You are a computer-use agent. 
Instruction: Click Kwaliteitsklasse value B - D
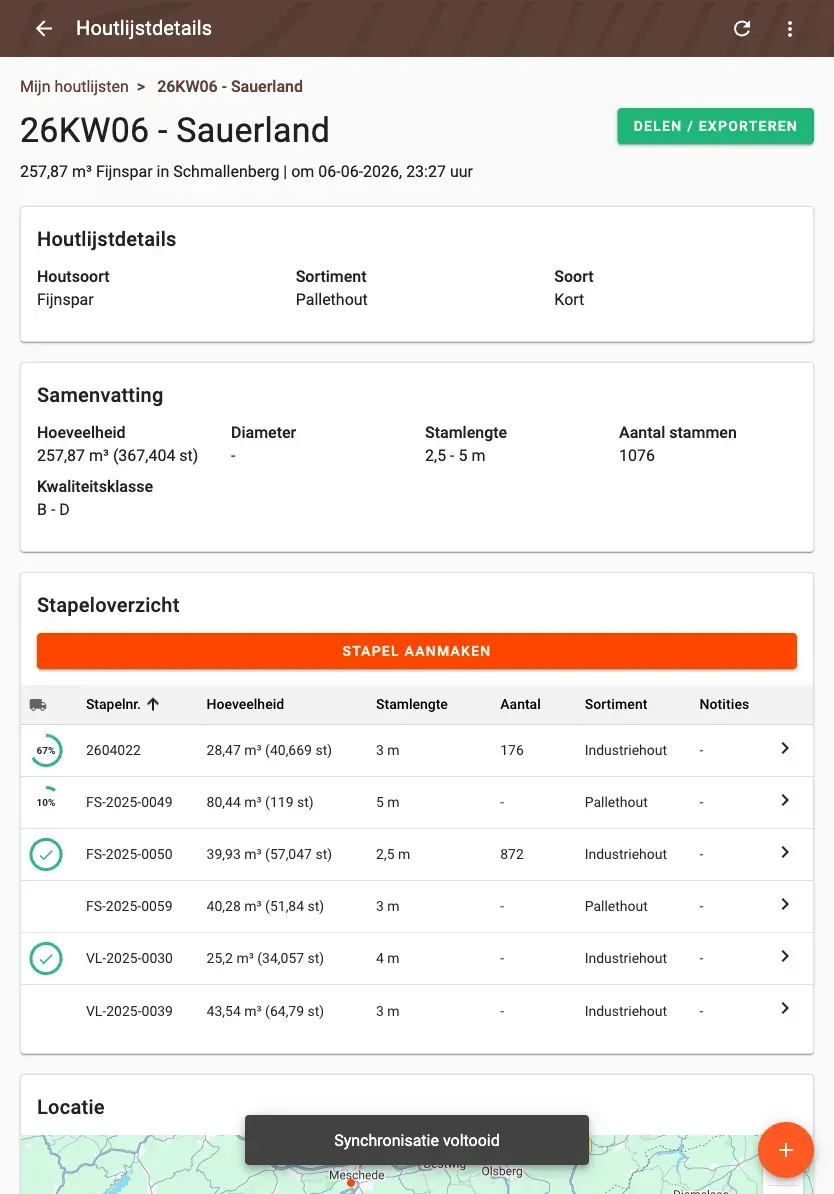point(53,509)
